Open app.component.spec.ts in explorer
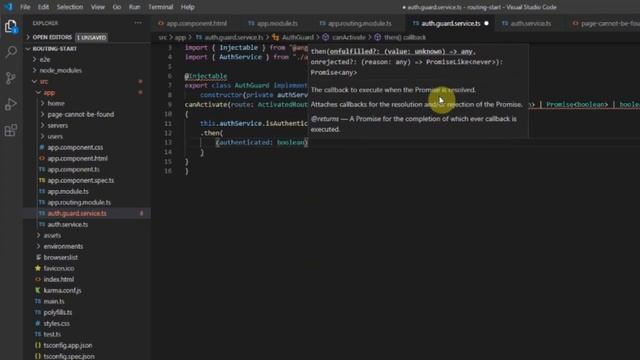Viewport: 640px width, 360px height. tap(81, 180)
